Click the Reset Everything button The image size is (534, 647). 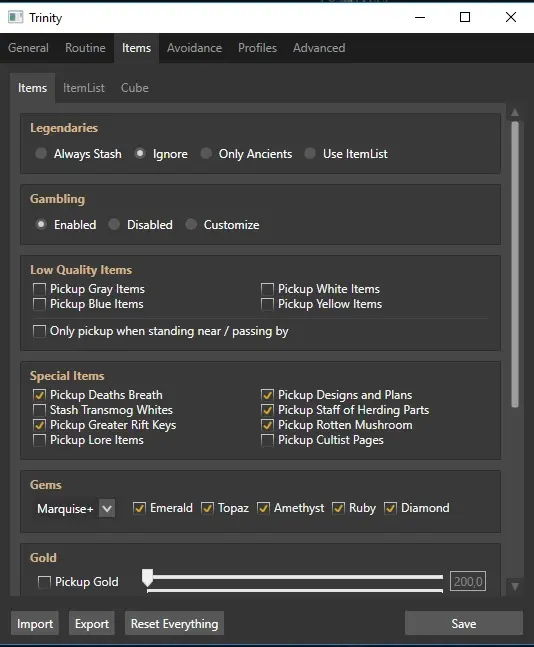(175, 623)
